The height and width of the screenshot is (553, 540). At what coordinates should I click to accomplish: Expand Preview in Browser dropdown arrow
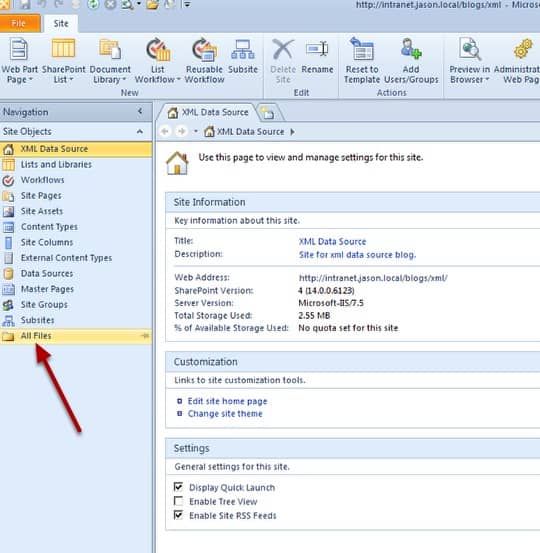click(487, 79)
